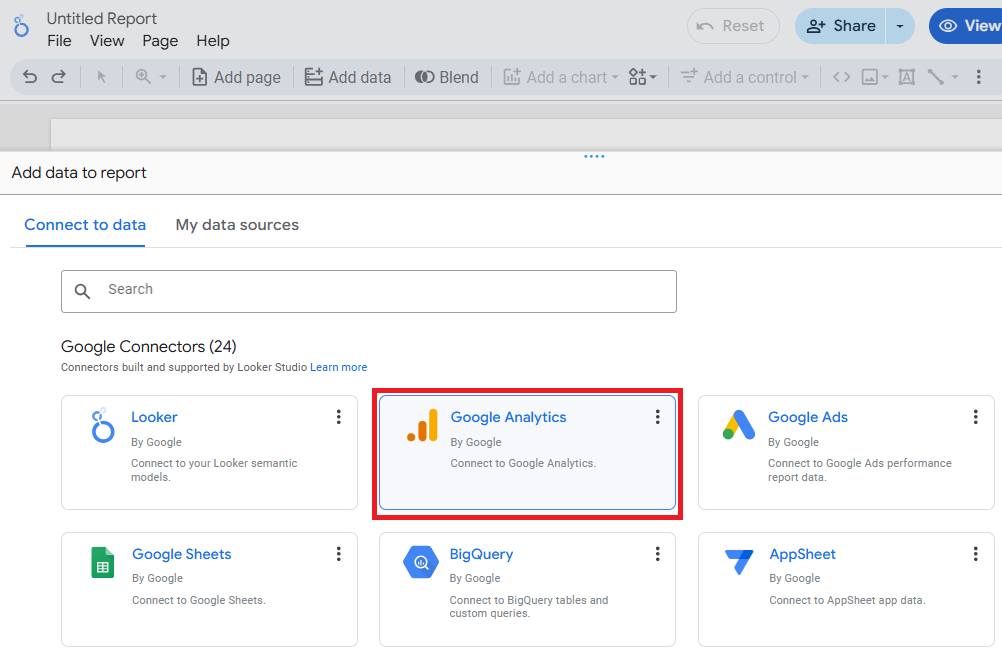Click the blue View button
The height and width of the screenshot is (654, 1002).
pyautogui.click(x=966, y=26)
